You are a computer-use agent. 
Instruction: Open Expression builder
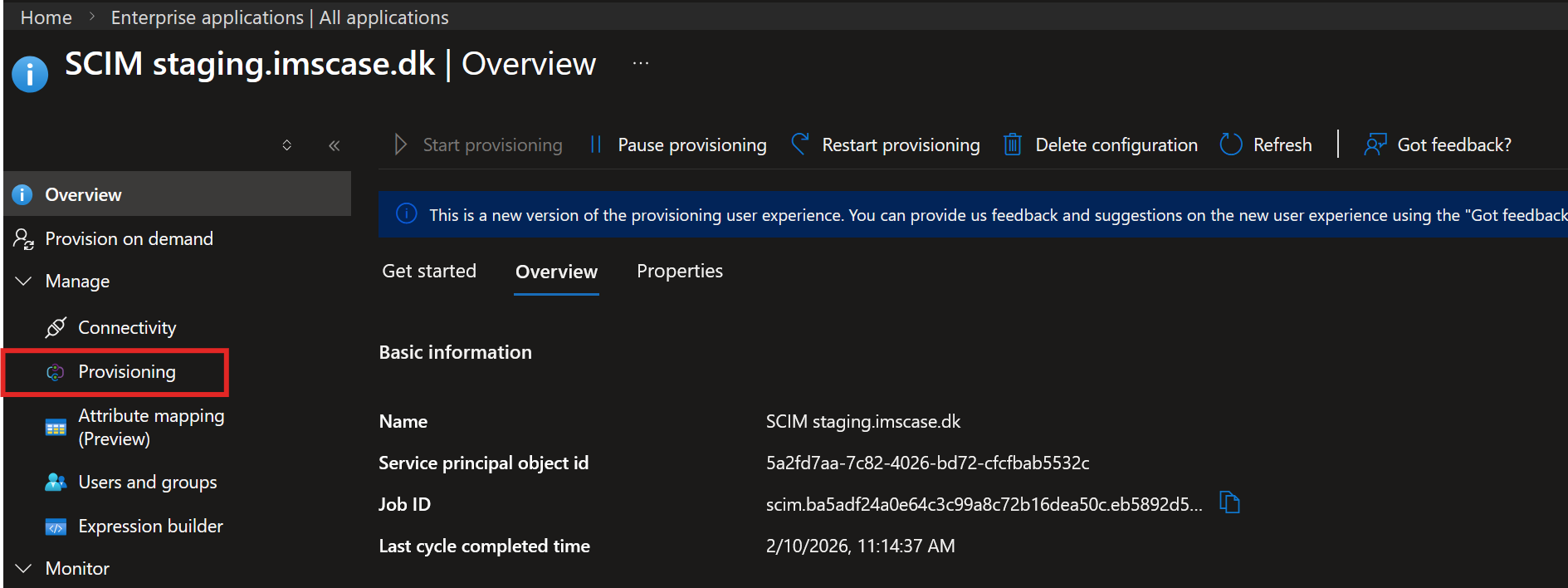150,527
